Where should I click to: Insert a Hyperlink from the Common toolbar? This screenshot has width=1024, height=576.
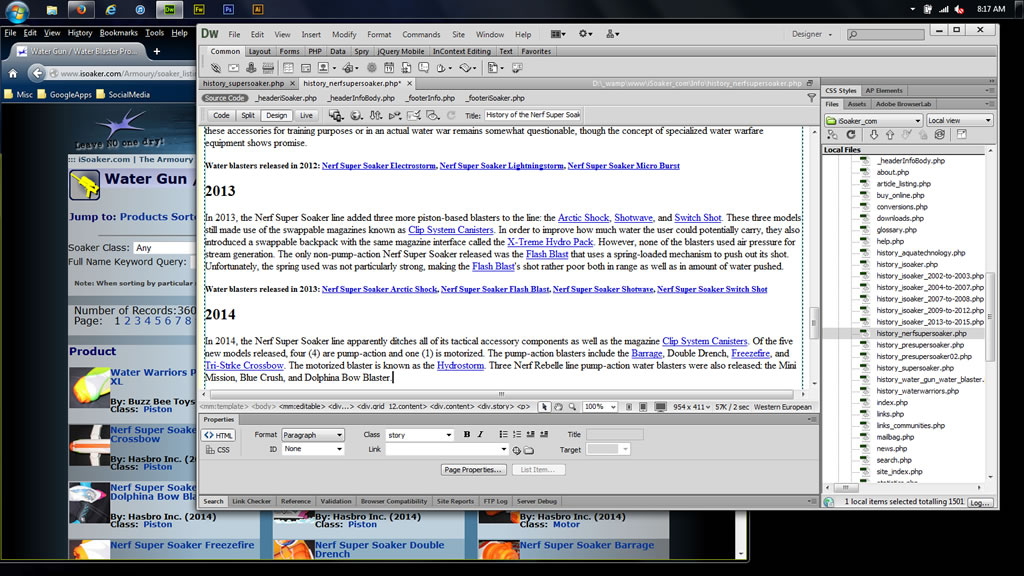[x=216, y=68]
